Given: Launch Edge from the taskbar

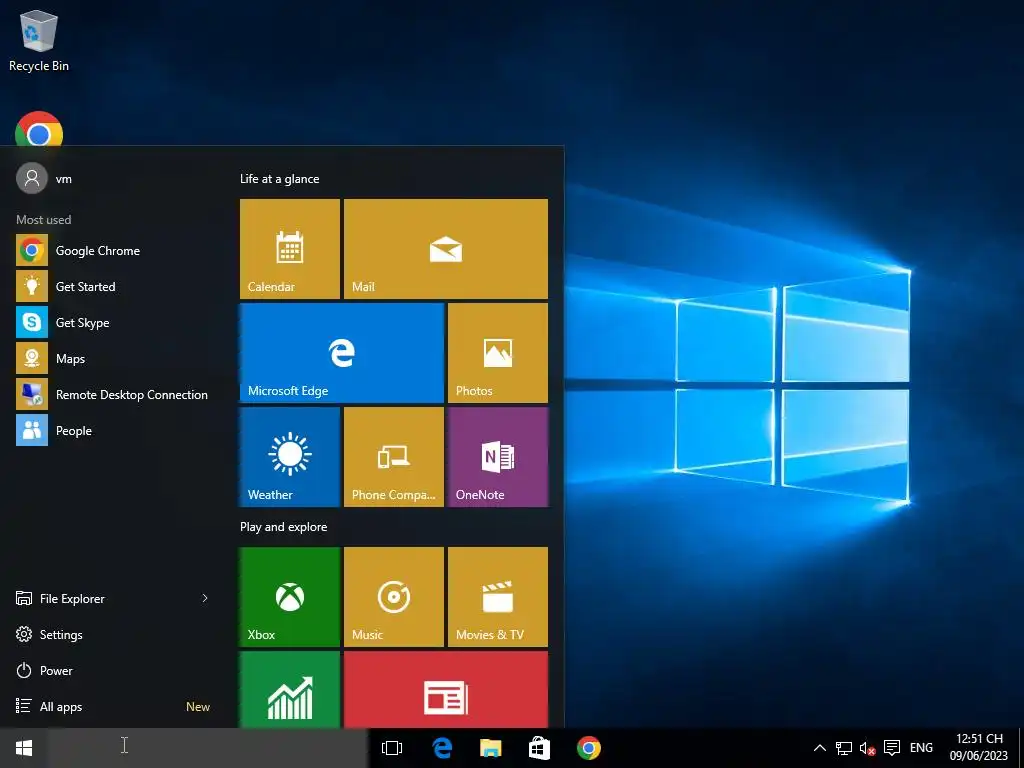Looking at the screenshot, I should [442, 748].
